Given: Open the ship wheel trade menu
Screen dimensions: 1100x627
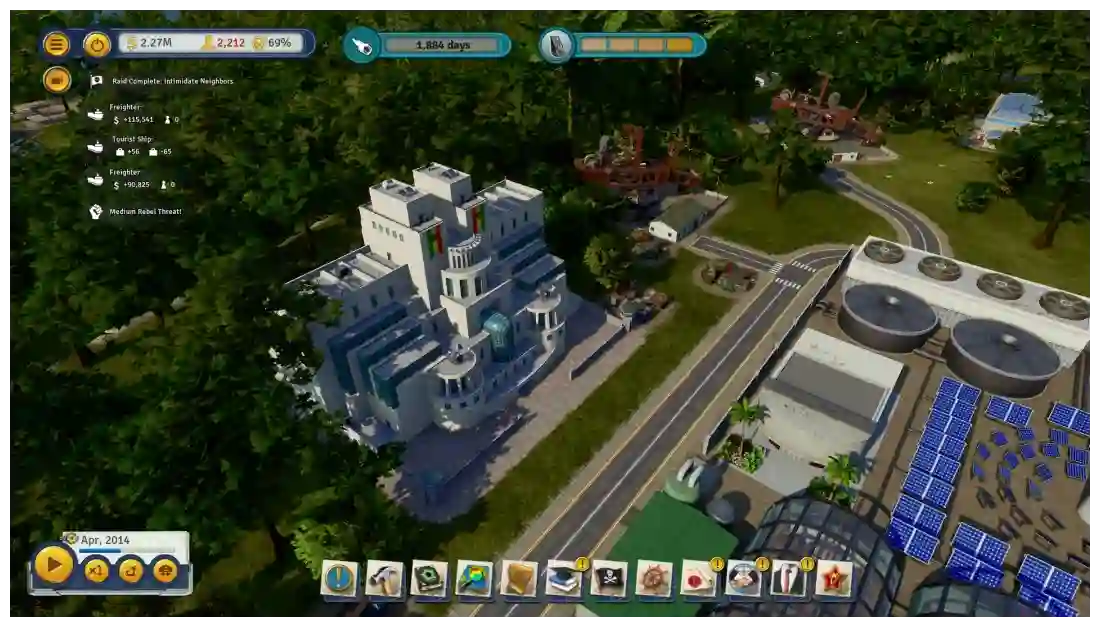Looking at the screenshot, I should click(654, 579).
